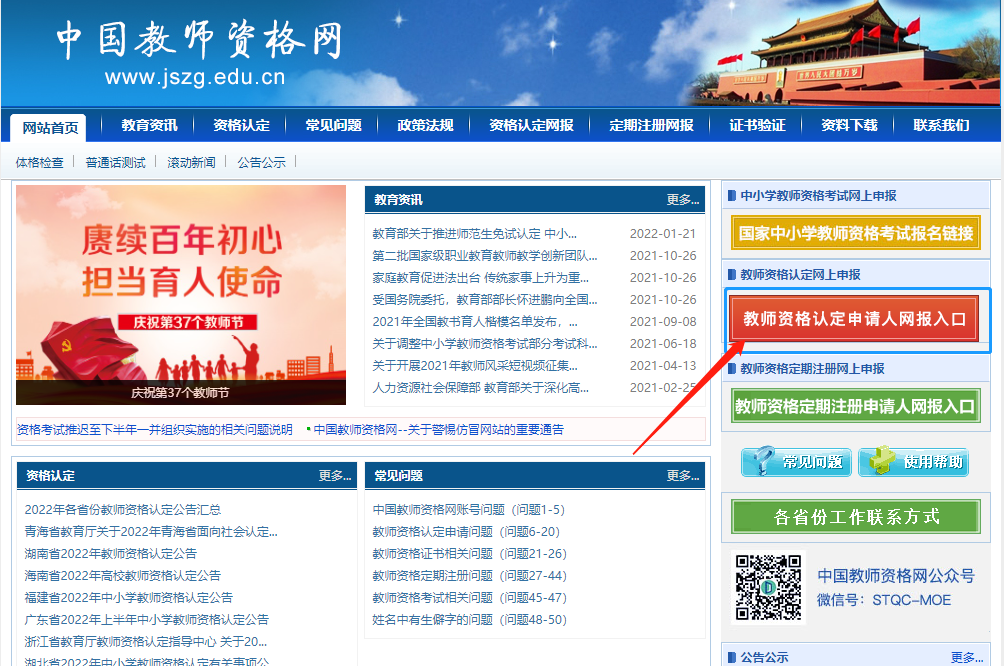Go to 证书验证 in the navigation
This screenshot has width=1004, height=666.
(757, 125)
